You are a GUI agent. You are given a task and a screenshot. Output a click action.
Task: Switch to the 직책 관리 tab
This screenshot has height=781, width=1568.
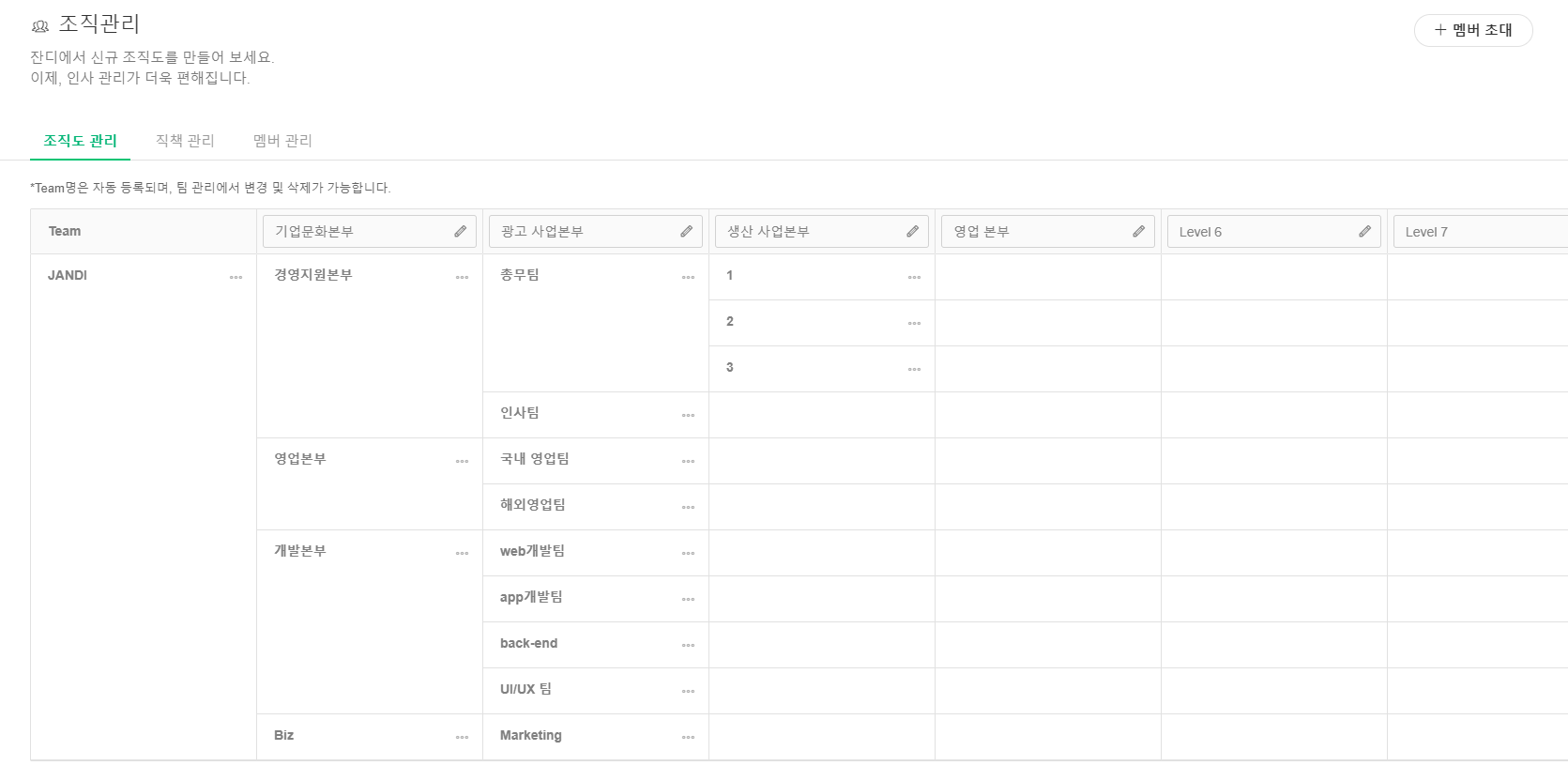coord(185,141)
